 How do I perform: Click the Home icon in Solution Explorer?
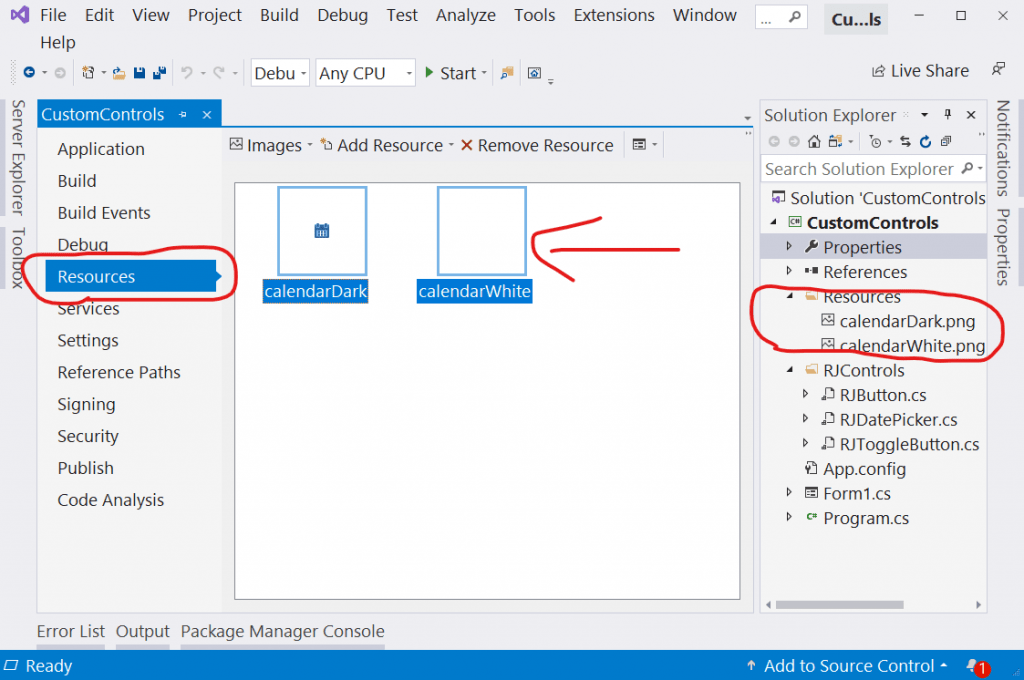(812, 142)
